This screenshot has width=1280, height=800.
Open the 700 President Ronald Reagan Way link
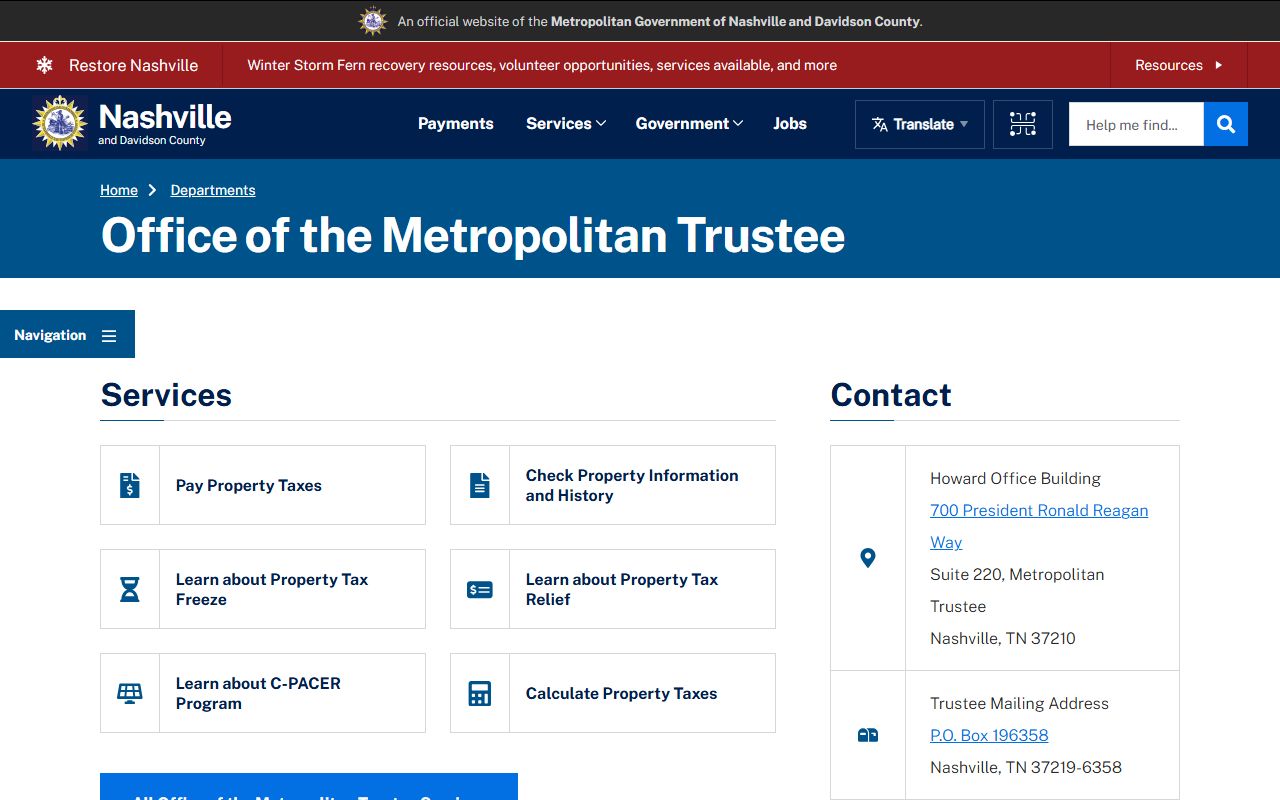[x=1039, y=526]
